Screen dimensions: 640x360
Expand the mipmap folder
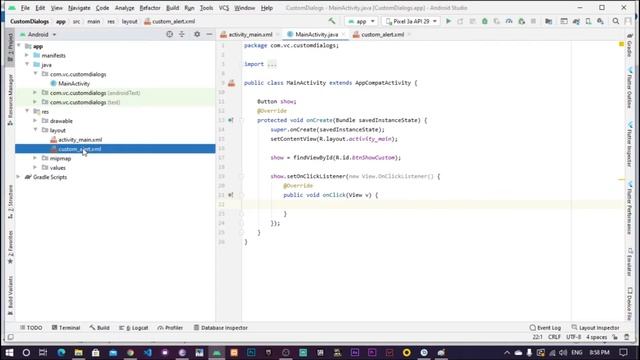click(x=35, y=158)
